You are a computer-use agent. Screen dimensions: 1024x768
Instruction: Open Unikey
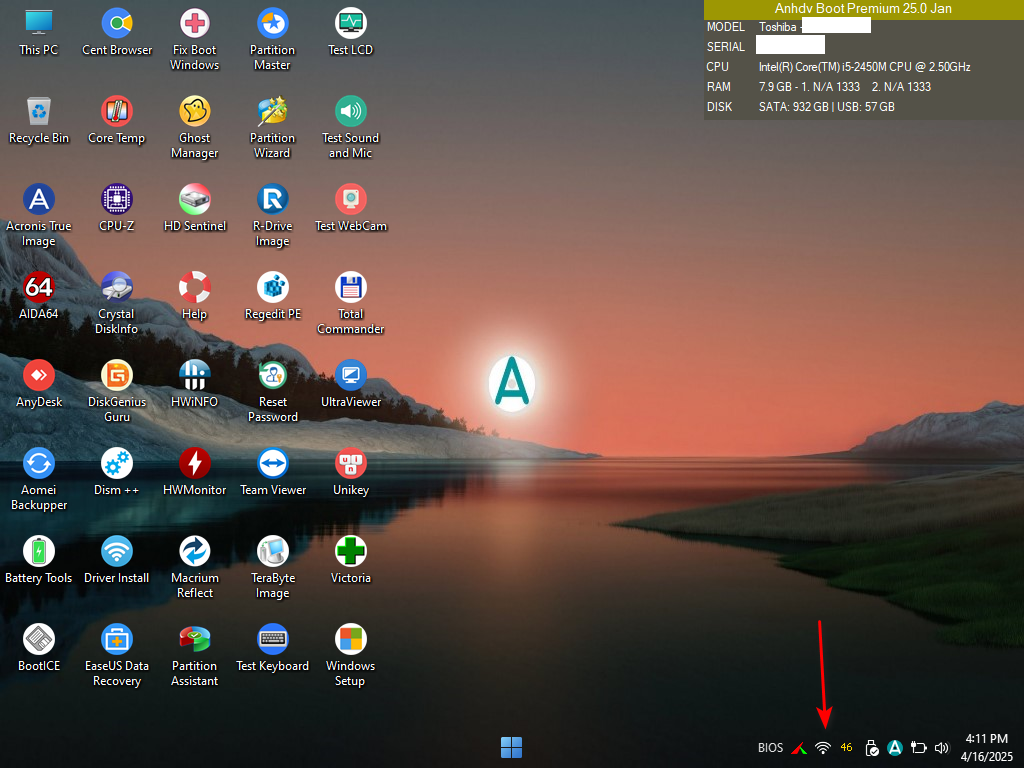coord(351,473)
